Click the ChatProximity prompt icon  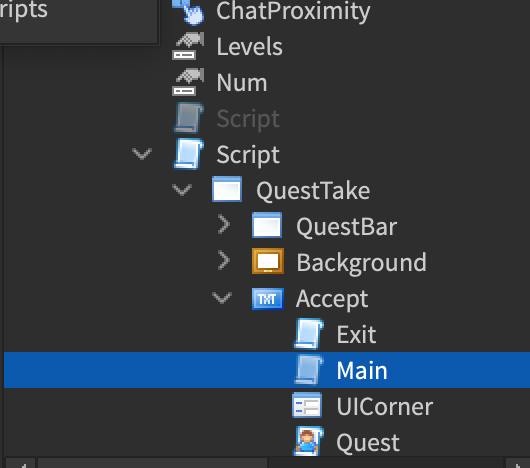click(188, 11)
